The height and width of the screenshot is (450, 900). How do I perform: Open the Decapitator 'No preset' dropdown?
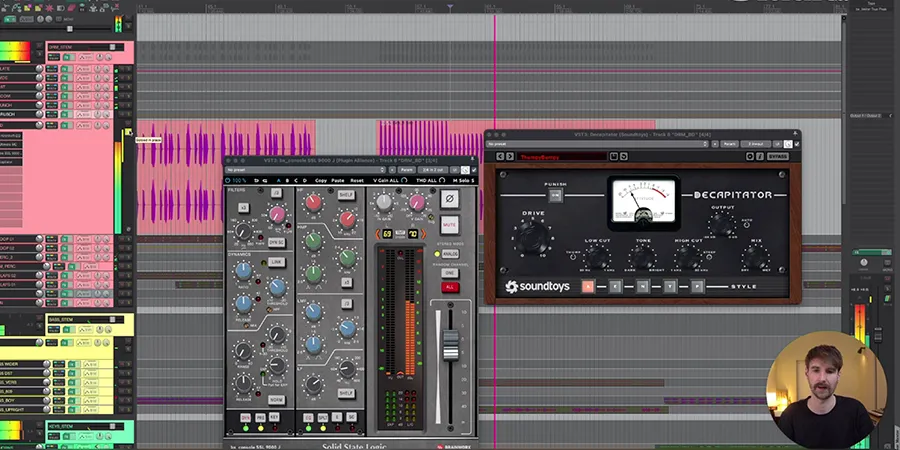[597, 144]
